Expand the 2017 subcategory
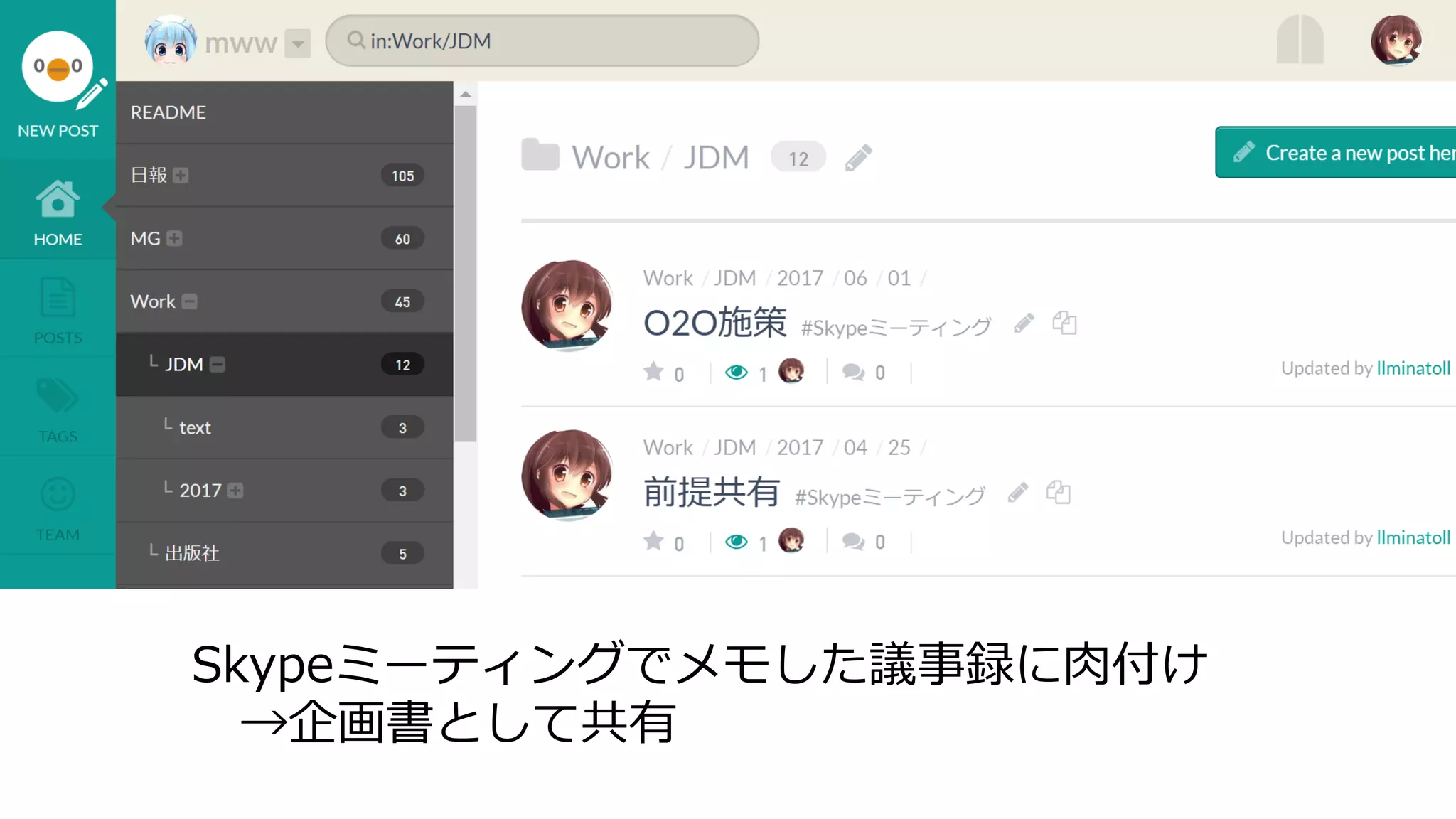This screenshot has height=819, width=1456. click(235, 491)
